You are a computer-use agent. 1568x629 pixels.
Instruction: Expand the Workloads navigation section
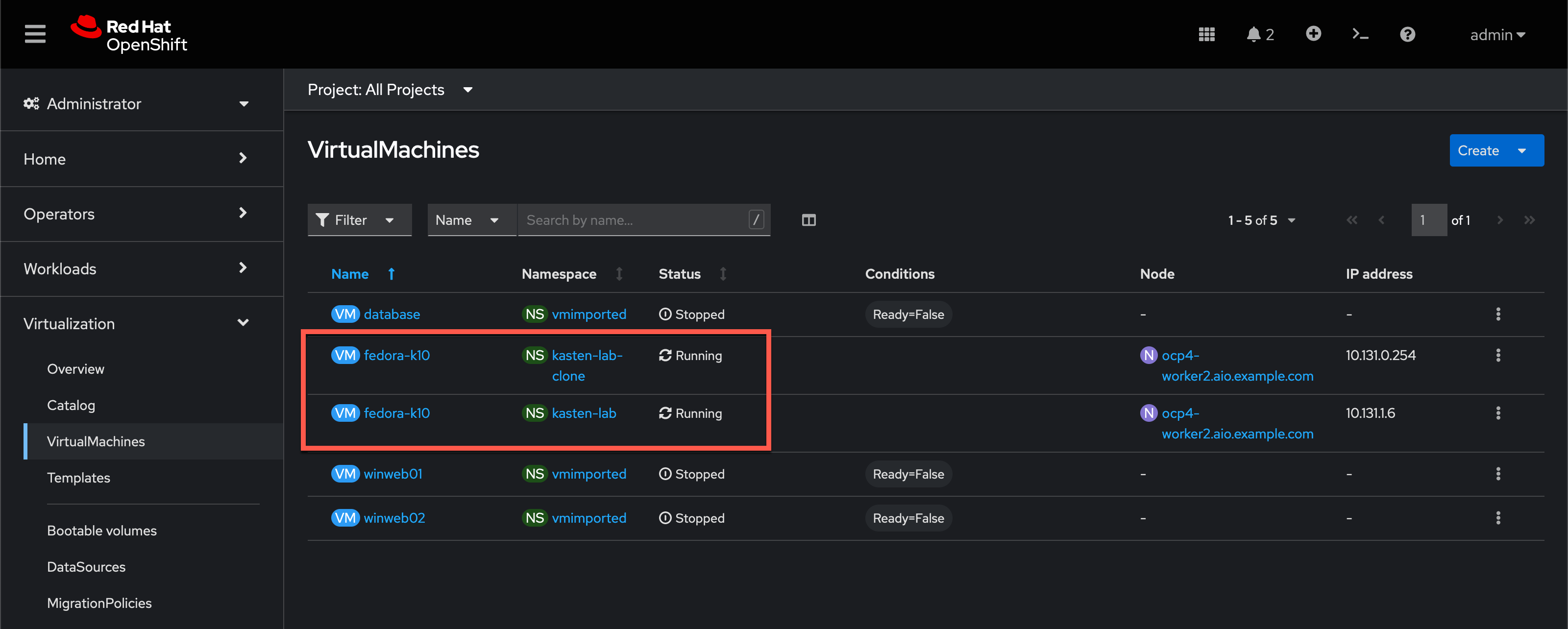(x=142, y=268)
